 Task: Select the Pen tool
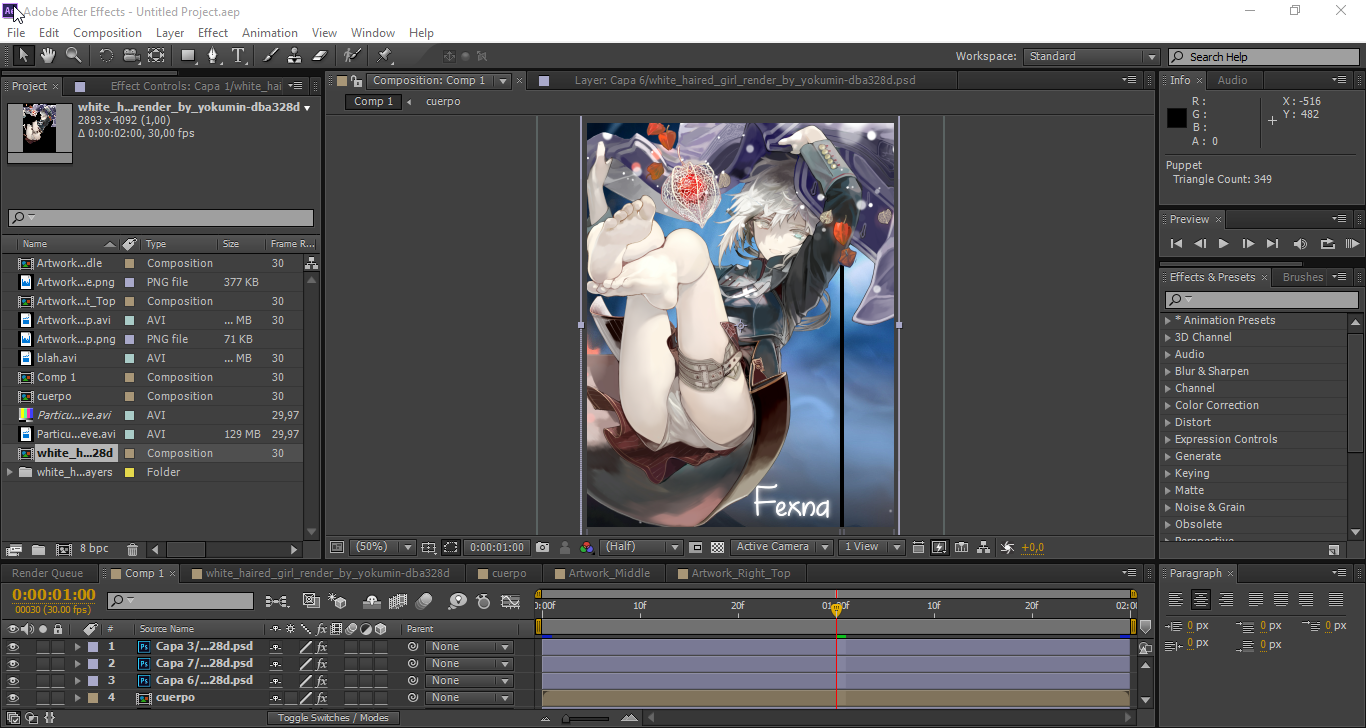coord(212,56)
